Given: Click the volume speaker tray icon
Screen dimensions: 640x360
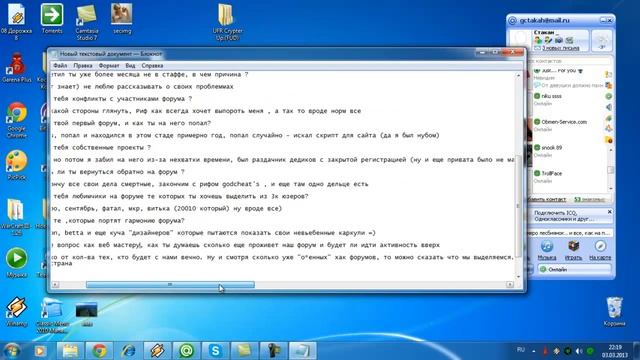Looking at the screenshot, I should (x=579, y=351).
